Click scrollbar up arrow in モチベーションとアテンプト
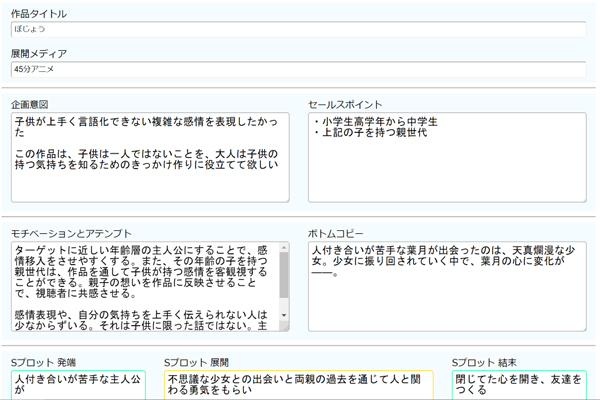600x400 pixels. 284,248
